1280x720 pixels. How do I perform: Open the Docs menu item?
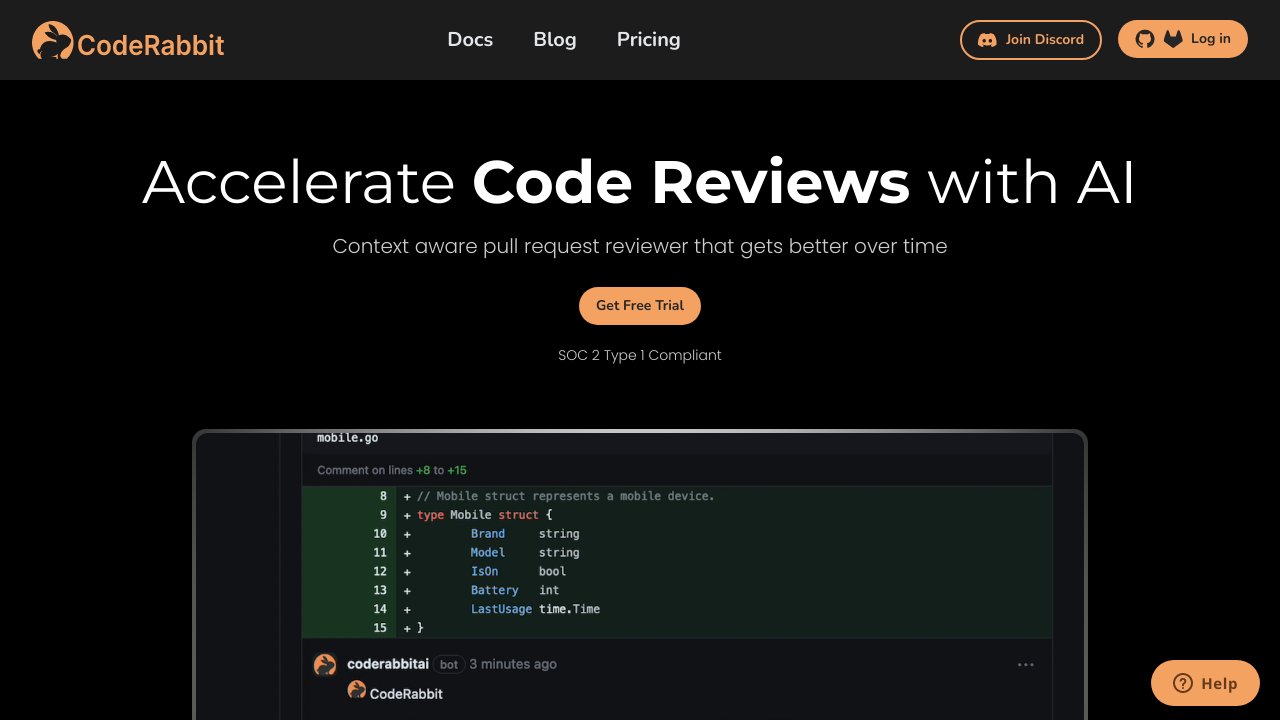click(x=470, y=39)
